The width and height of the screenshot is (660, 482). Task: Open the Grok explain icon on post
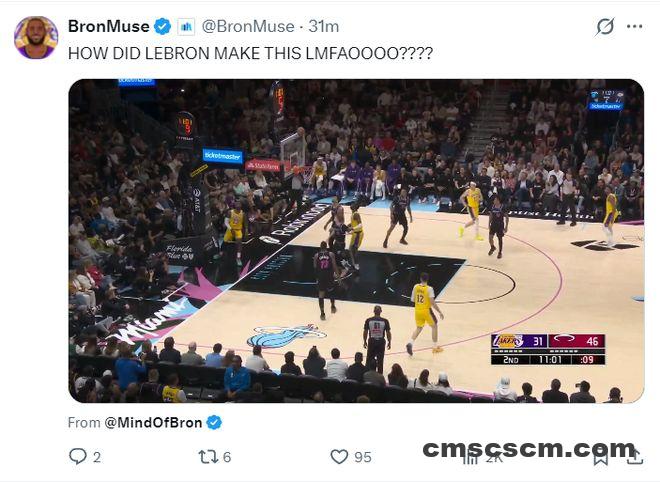[605, 27]
